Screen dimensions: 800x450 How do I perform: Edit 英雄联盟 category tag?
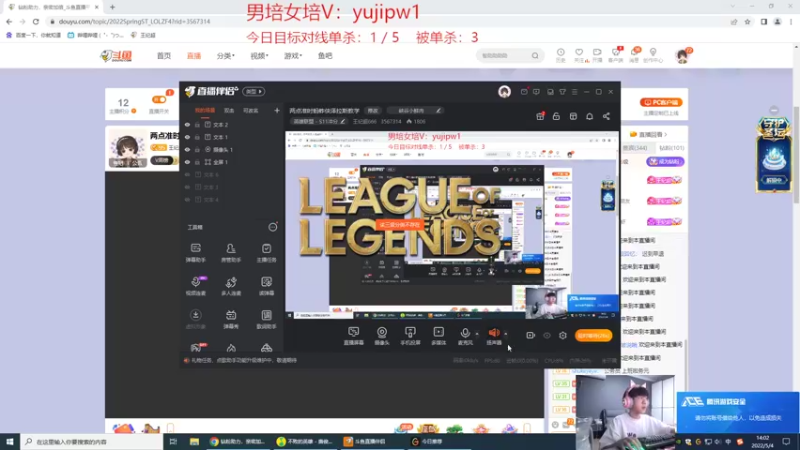[319, 121]
